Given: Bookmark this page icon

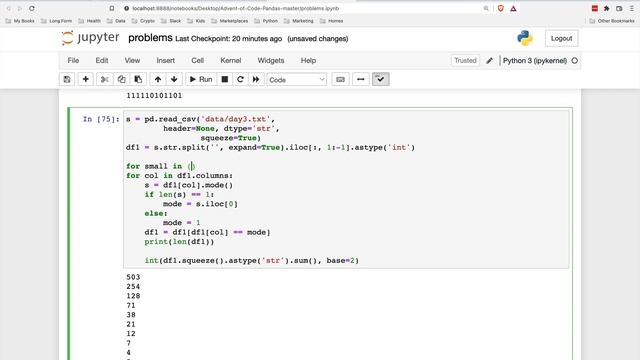Looking at the screenshot, I should [112, 8].
